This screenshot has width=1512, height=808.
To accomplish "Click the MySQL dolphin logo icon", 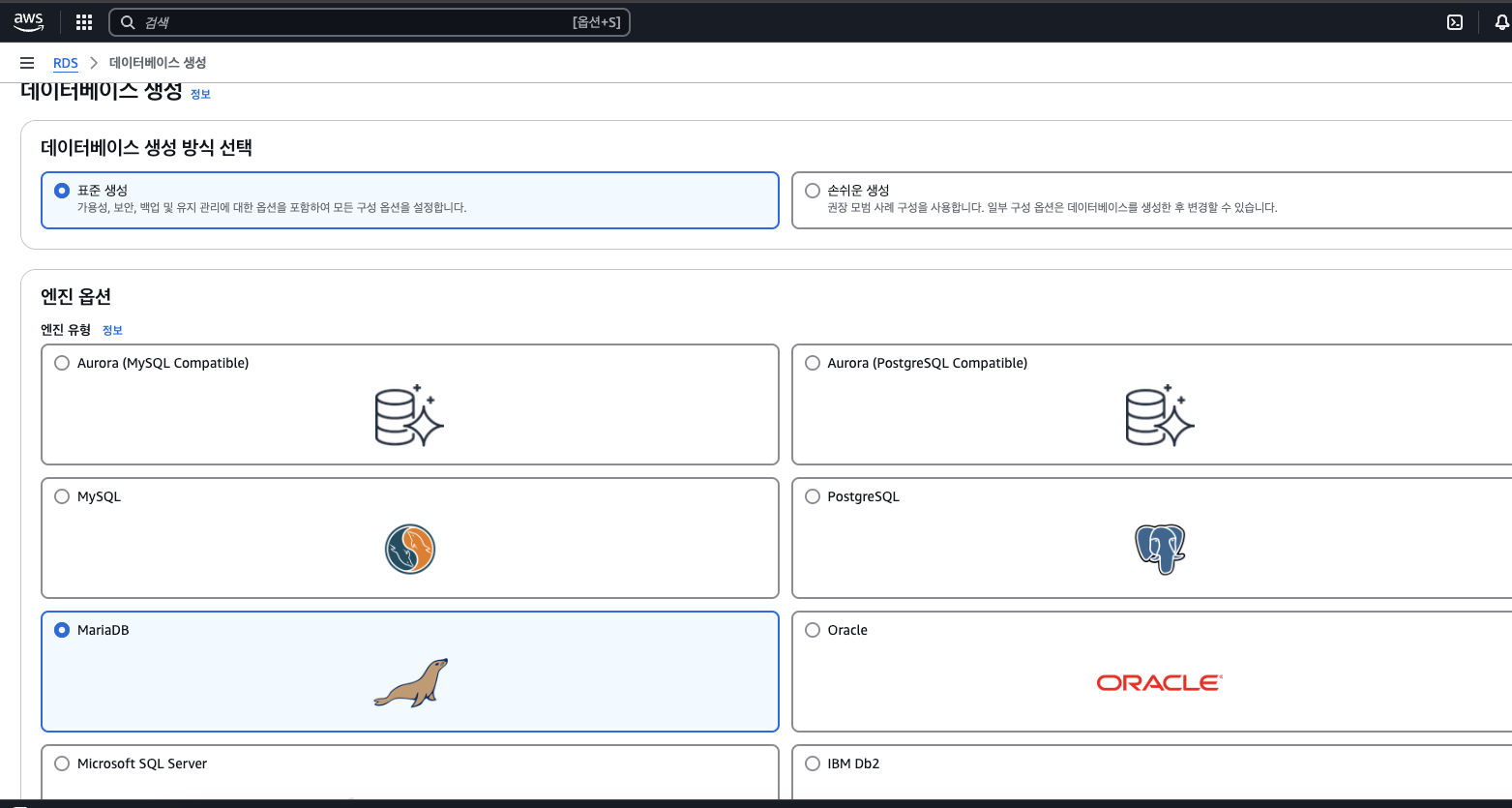I will point(410,549).
